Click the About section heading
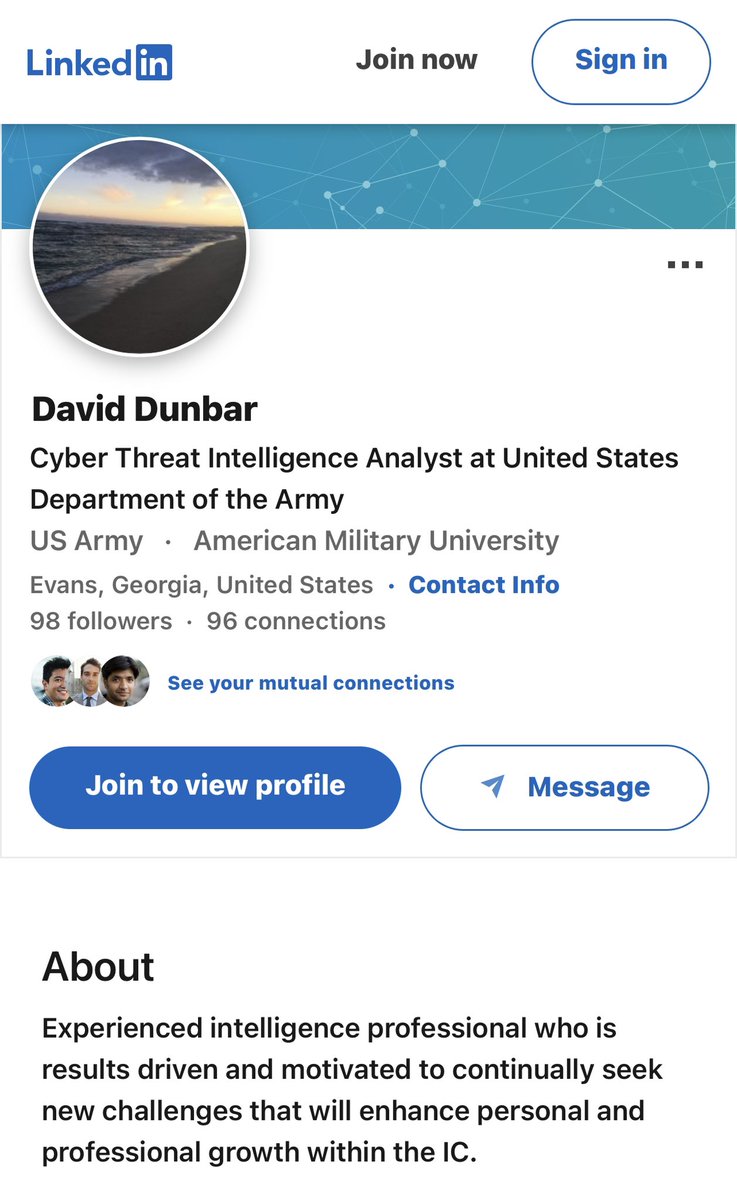Viewport: 737px width, 1200px height. click(98, 967)
